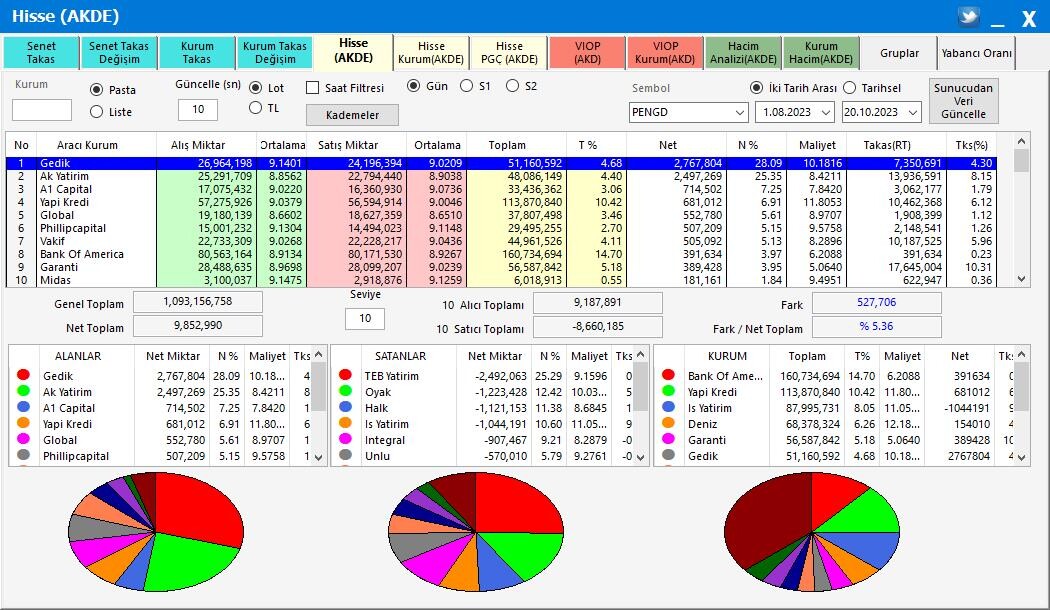
Task: Open the Senet Takas Değişim tab
Action: pos(119,53)
